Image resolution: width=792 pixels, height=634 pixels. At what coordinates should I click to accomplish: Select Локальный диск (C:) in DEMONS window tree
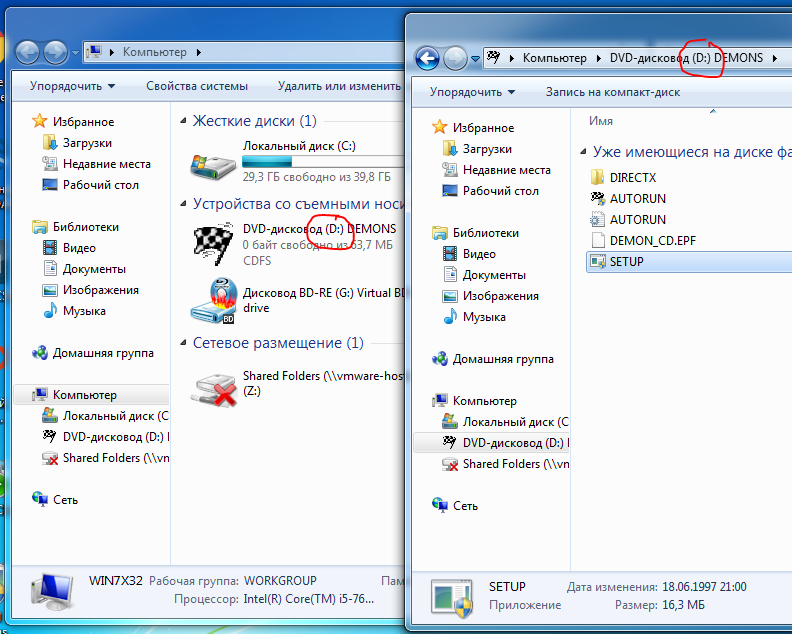tap(515, 422)
